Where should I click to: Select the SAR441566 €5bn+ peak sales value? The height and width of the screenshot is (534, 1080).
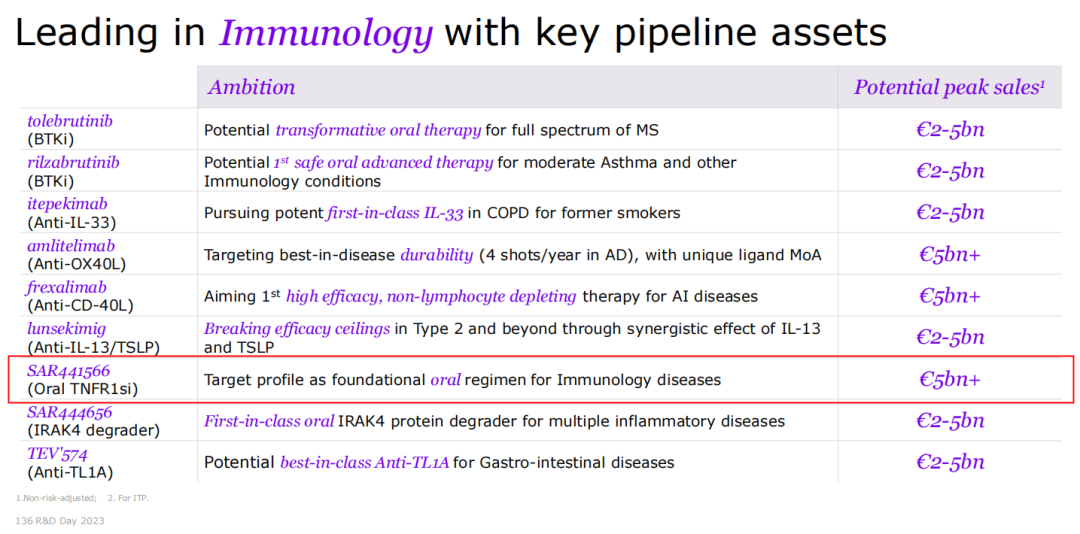pos(950,379)
